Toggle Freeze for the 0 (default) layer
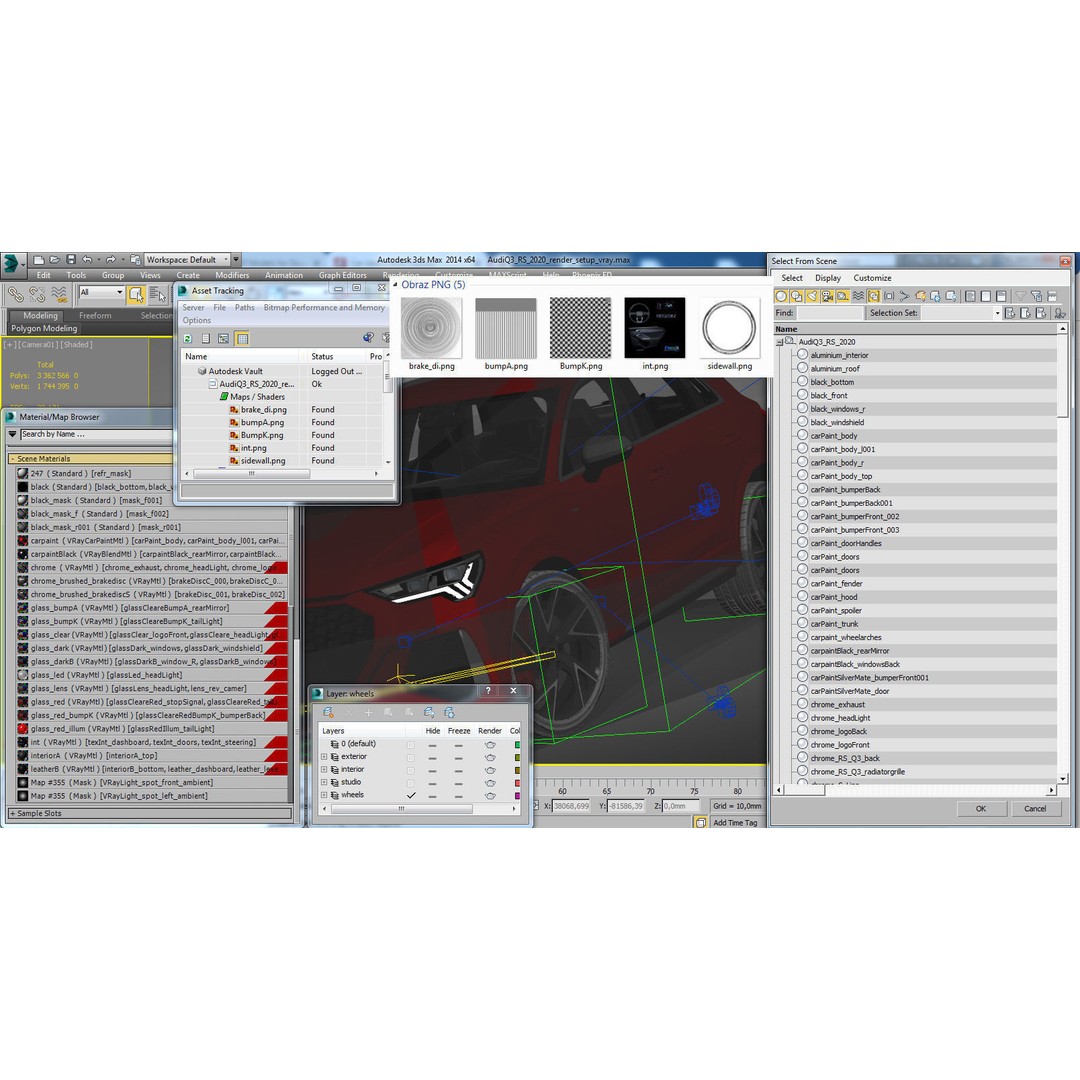The image size is (1080, 1080). pos(459,745)
